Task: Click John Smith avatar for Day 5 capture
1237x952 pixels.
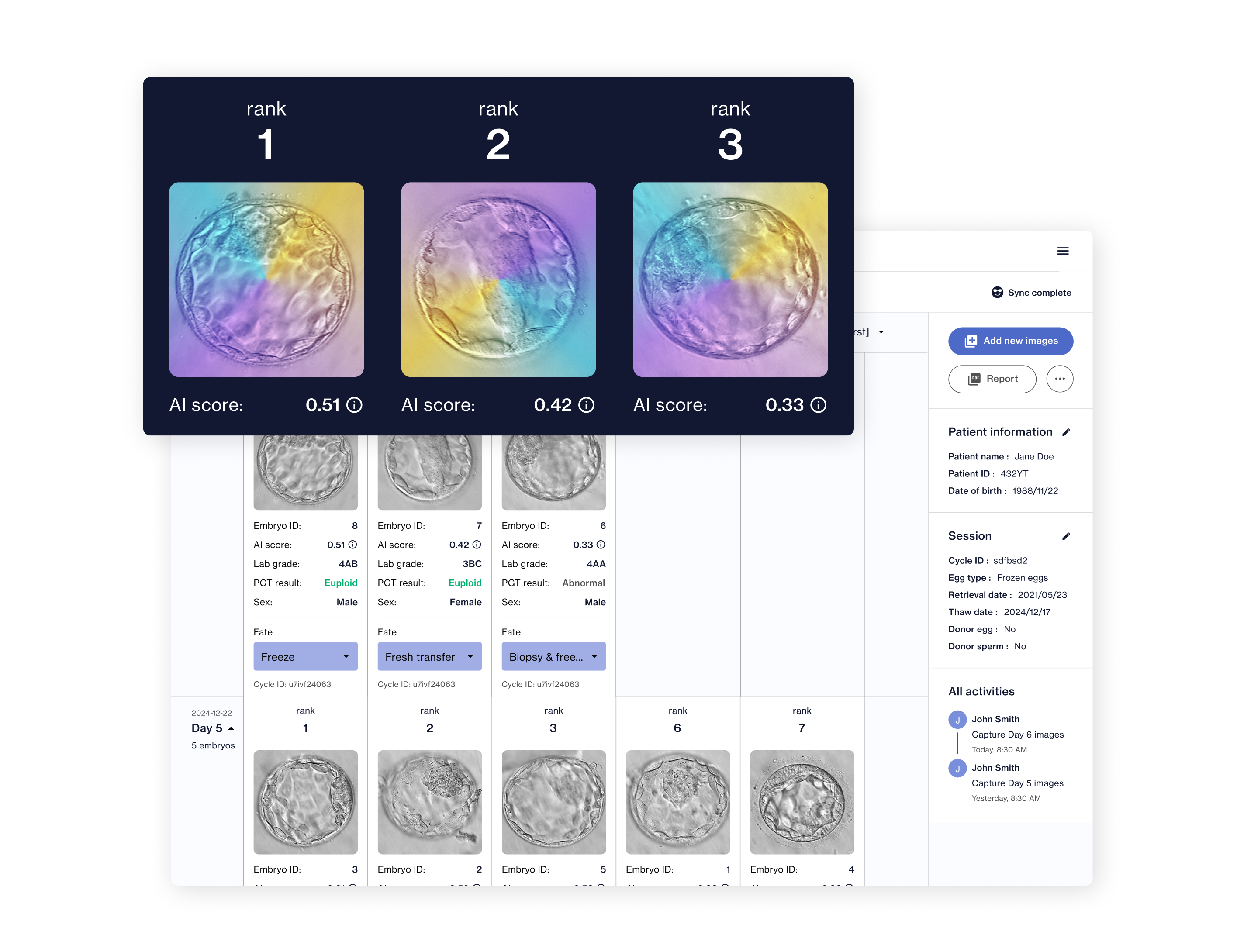Action: tap(957, 769)
